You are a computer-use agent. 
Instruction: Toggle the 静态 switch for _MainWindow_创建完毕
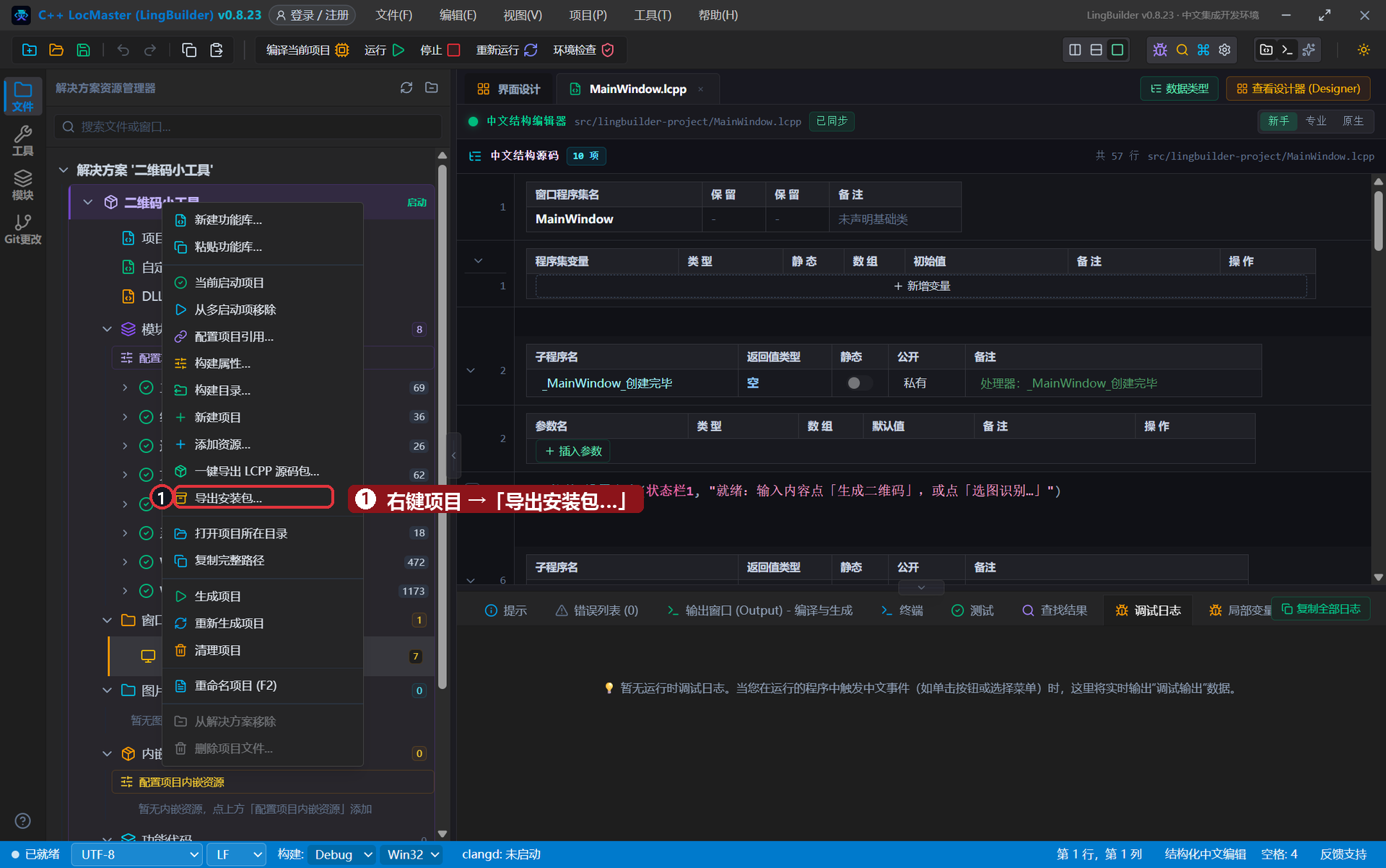point(859,383)
